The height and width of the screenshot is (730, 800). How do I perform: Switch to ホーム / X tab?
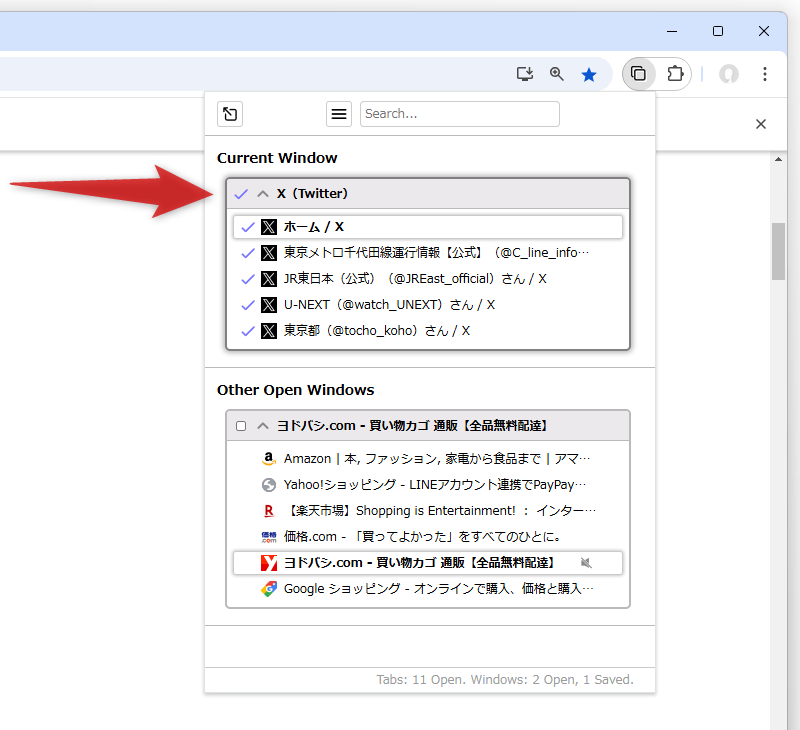coord(428,227)
